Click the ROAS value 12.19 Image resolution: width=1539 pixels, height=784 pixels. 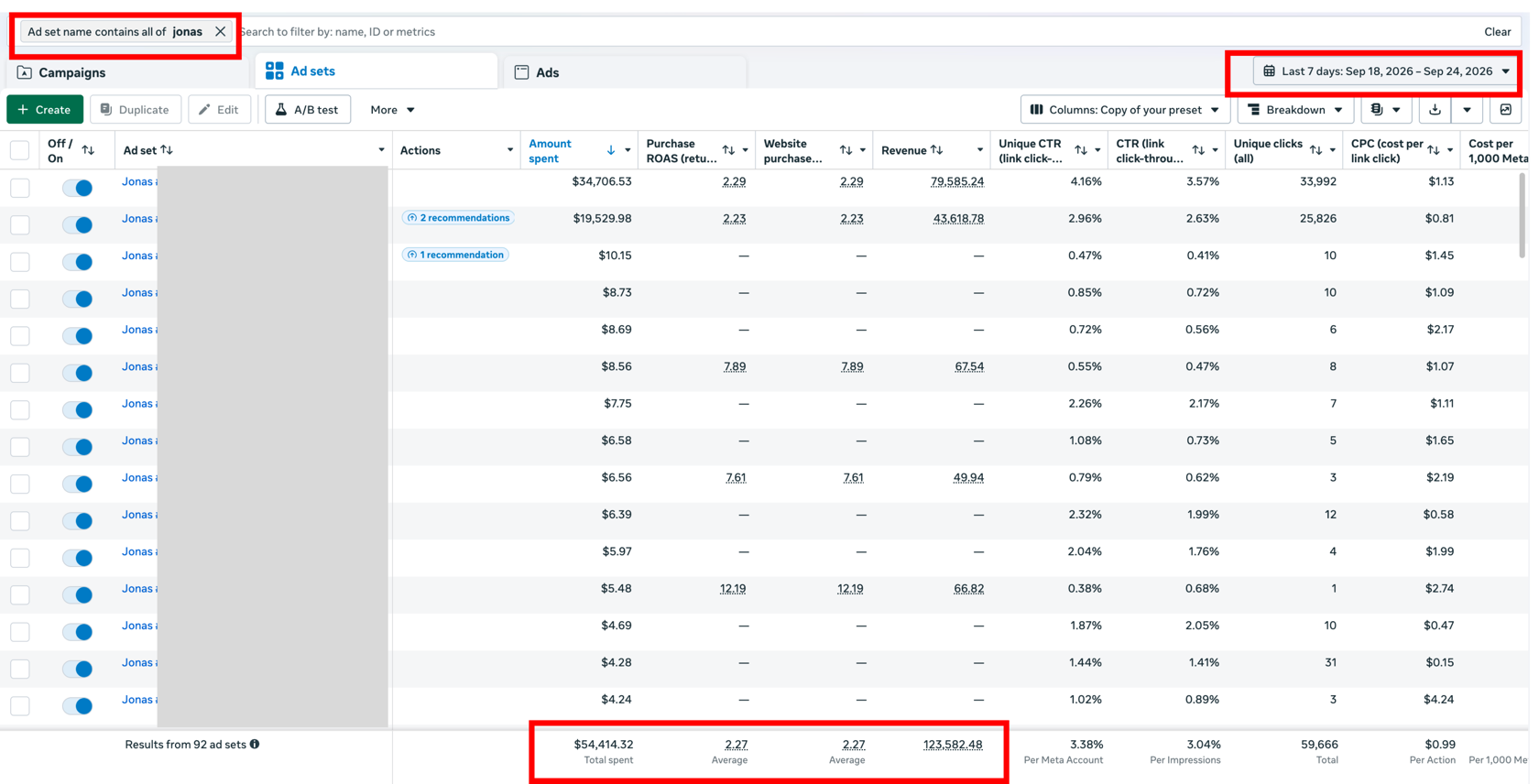pyautogui.click(x=733, y=588)
